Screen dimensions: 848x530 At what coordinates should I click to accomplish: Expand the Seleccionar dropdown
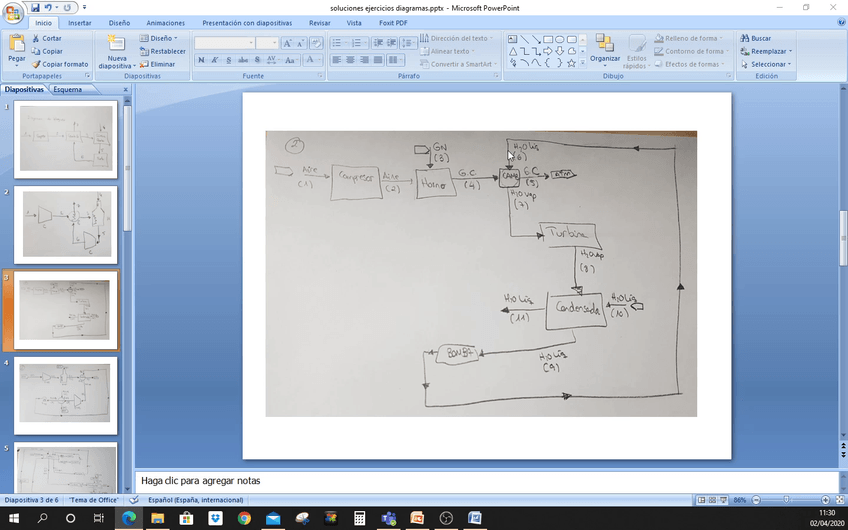(765, 64)
